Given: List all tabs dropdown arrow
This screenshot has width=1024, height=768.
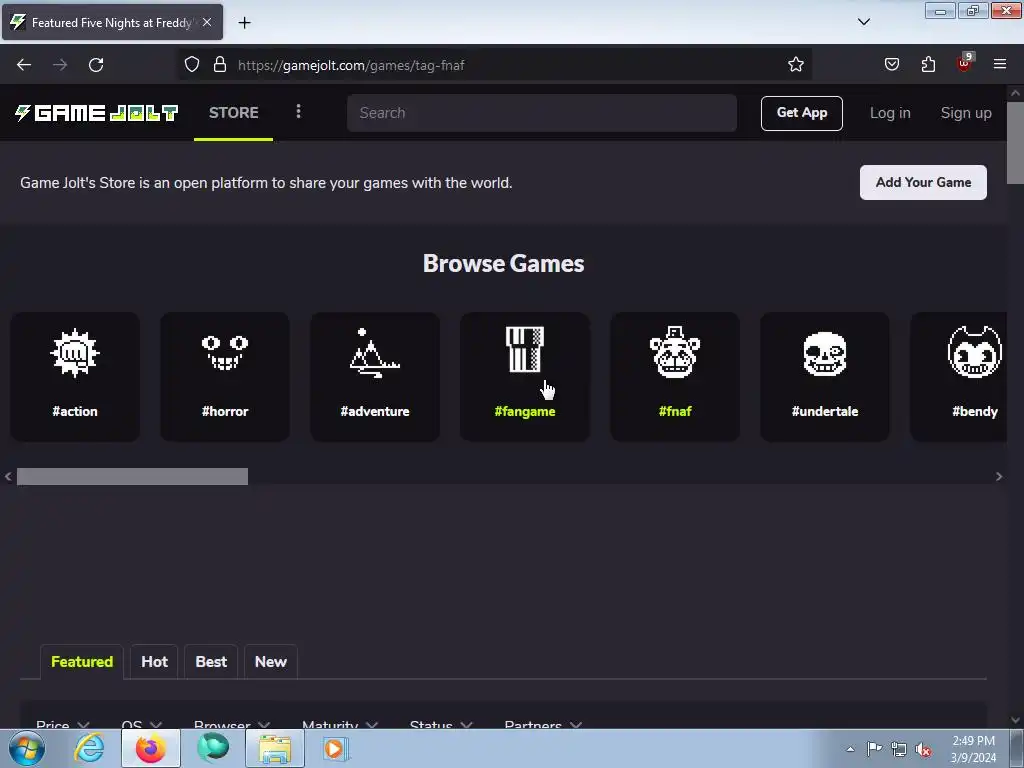Looking at the screenshot, I should pyautogui.click(x=863, y=22).
